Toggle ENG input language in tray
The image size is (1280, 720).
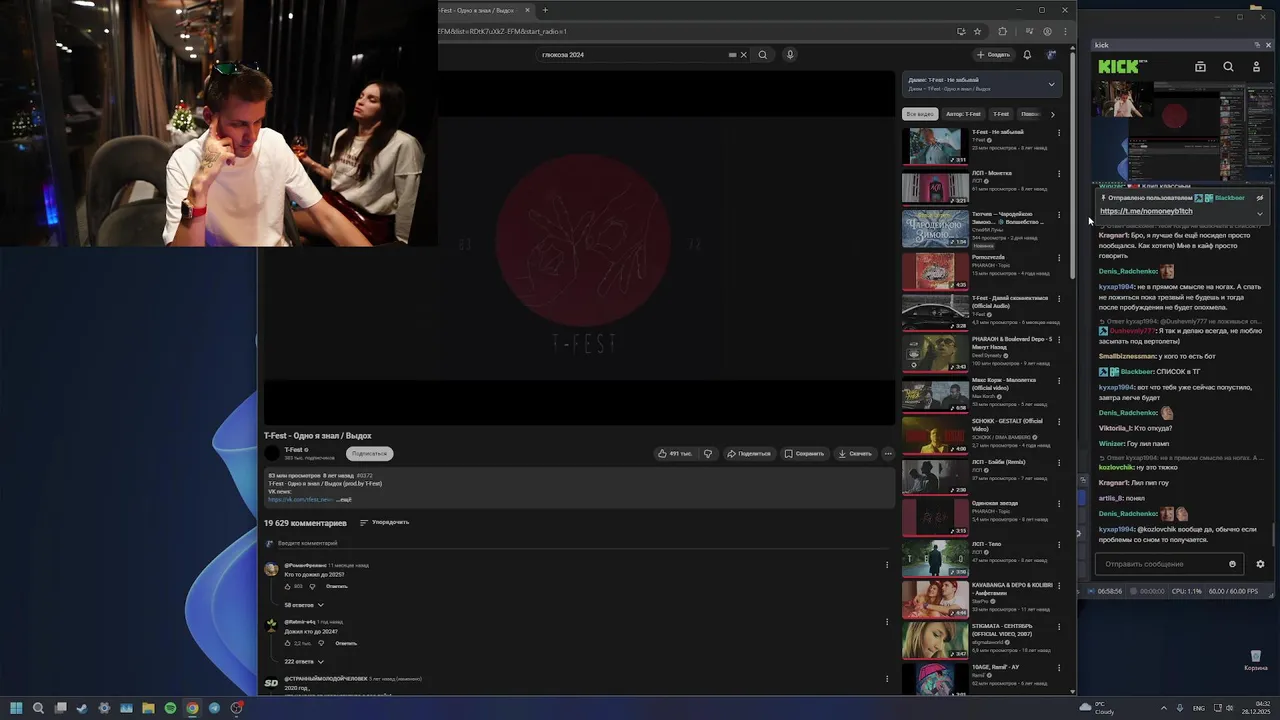1199,708
